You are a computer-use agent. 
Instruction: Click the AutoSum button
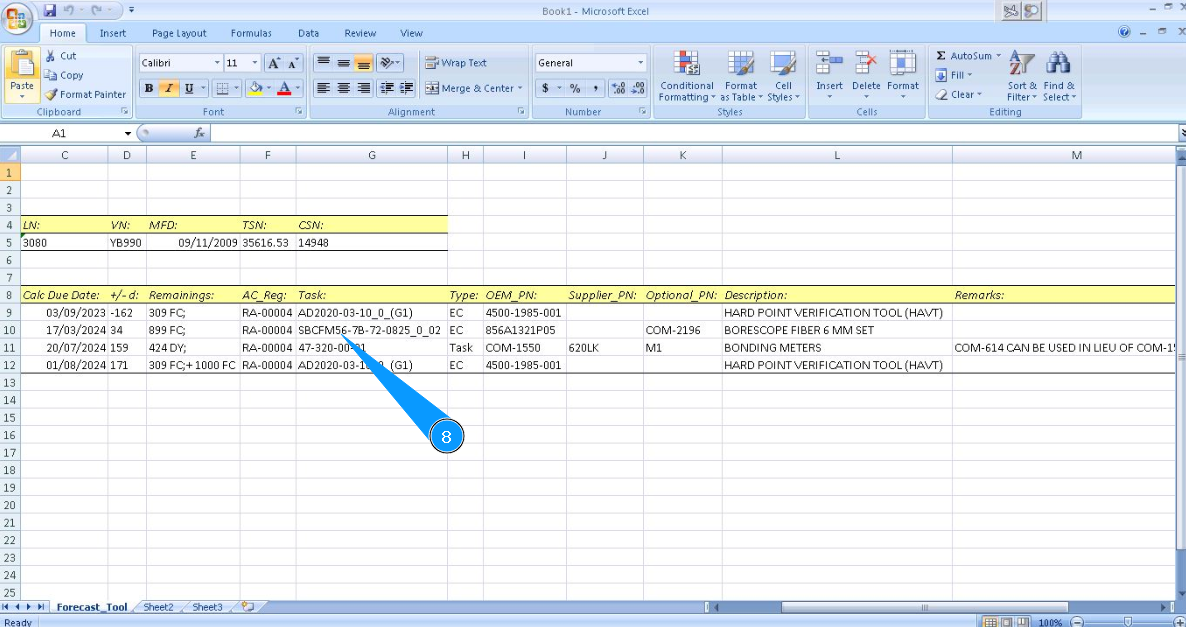[964, 56]
